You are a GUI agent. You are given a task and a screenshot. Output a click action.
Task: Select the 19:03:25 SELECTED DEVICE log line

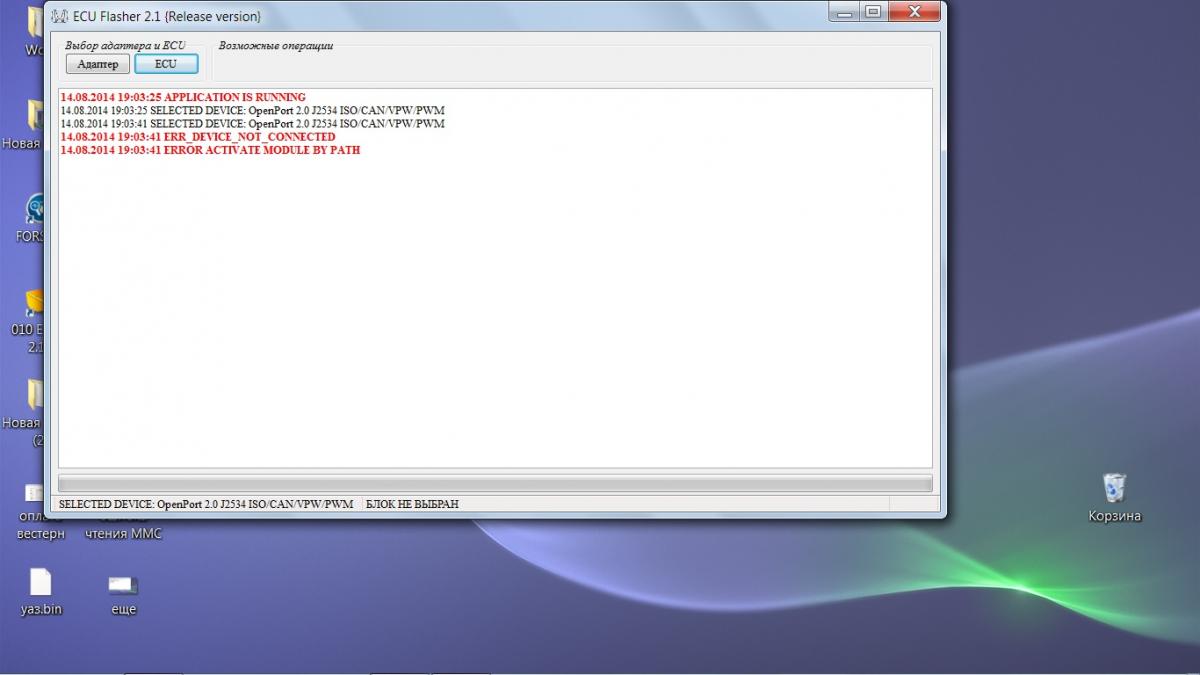coord(252,110)
